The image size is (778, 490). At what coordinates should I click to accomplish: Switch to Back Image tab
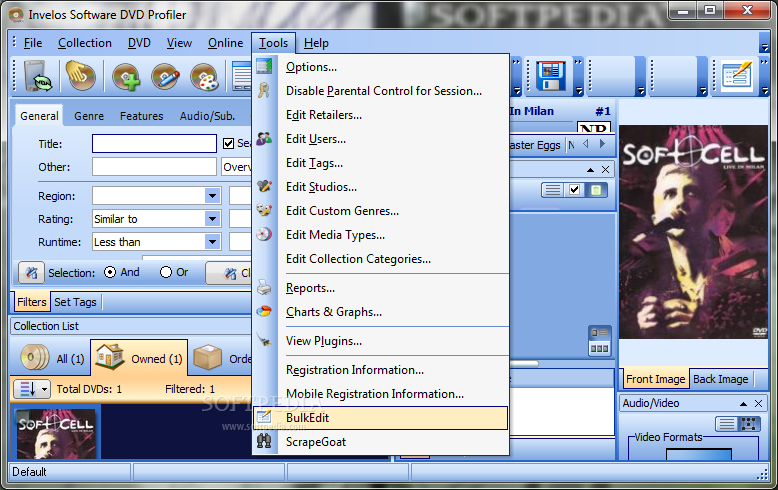(720, 379)
